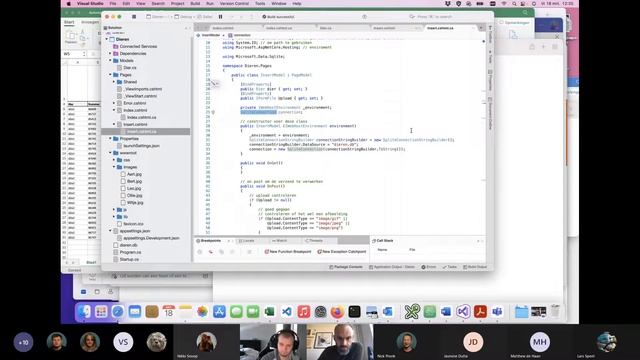
Task: Open Calendar showing date 18 in Dock
Action: [x=168, y=312]
